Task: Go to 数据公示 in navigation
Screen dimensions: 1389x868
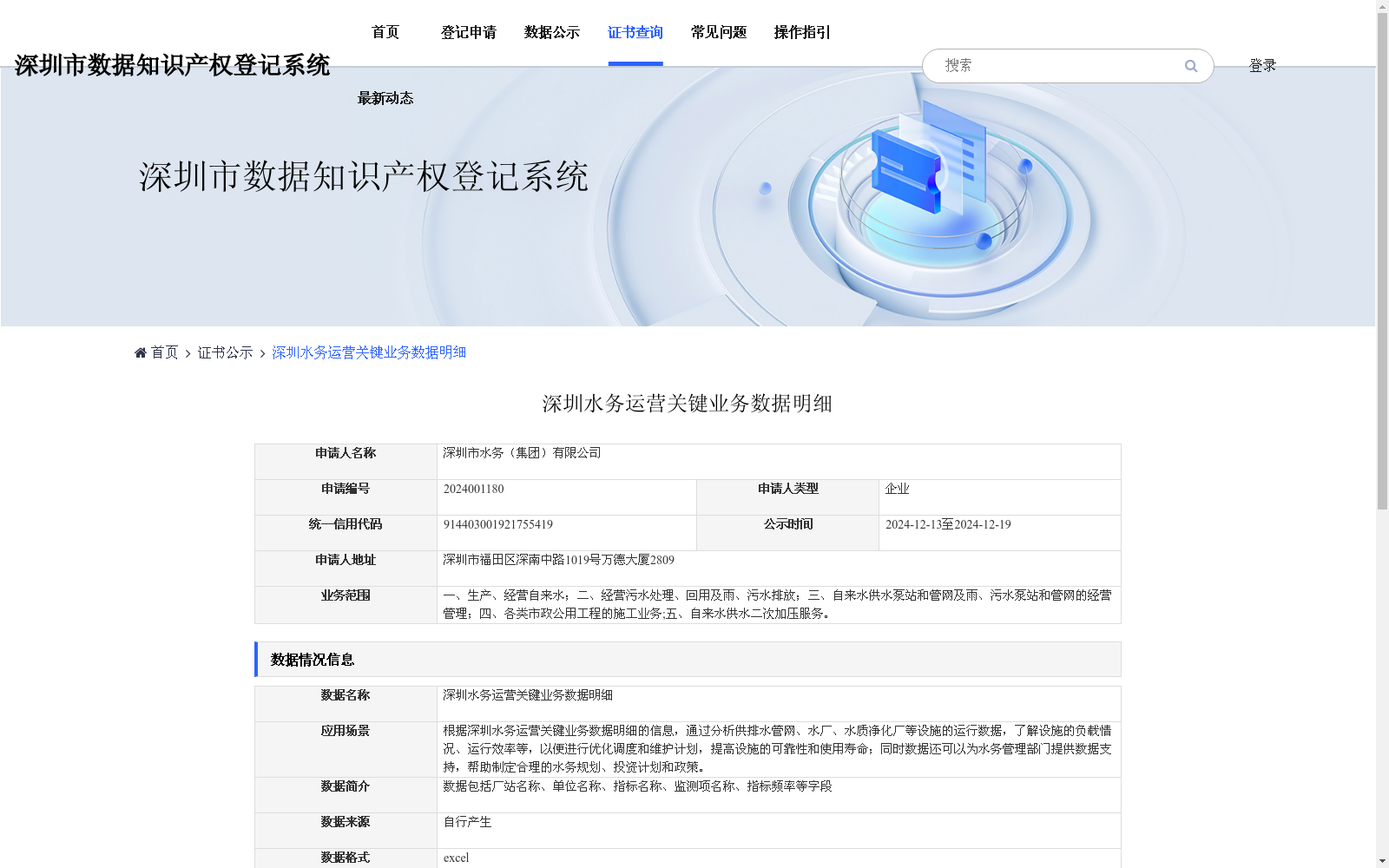Action: (x=552, y=32)
